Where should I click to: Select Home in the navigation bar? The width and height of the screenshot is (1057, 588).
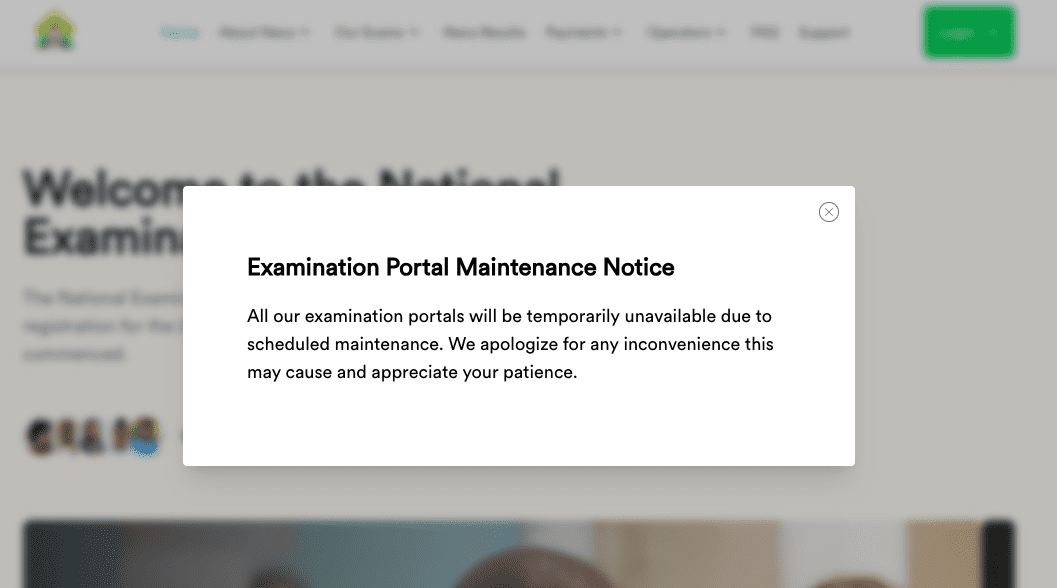pyautogui.click(x=180, y=31)
